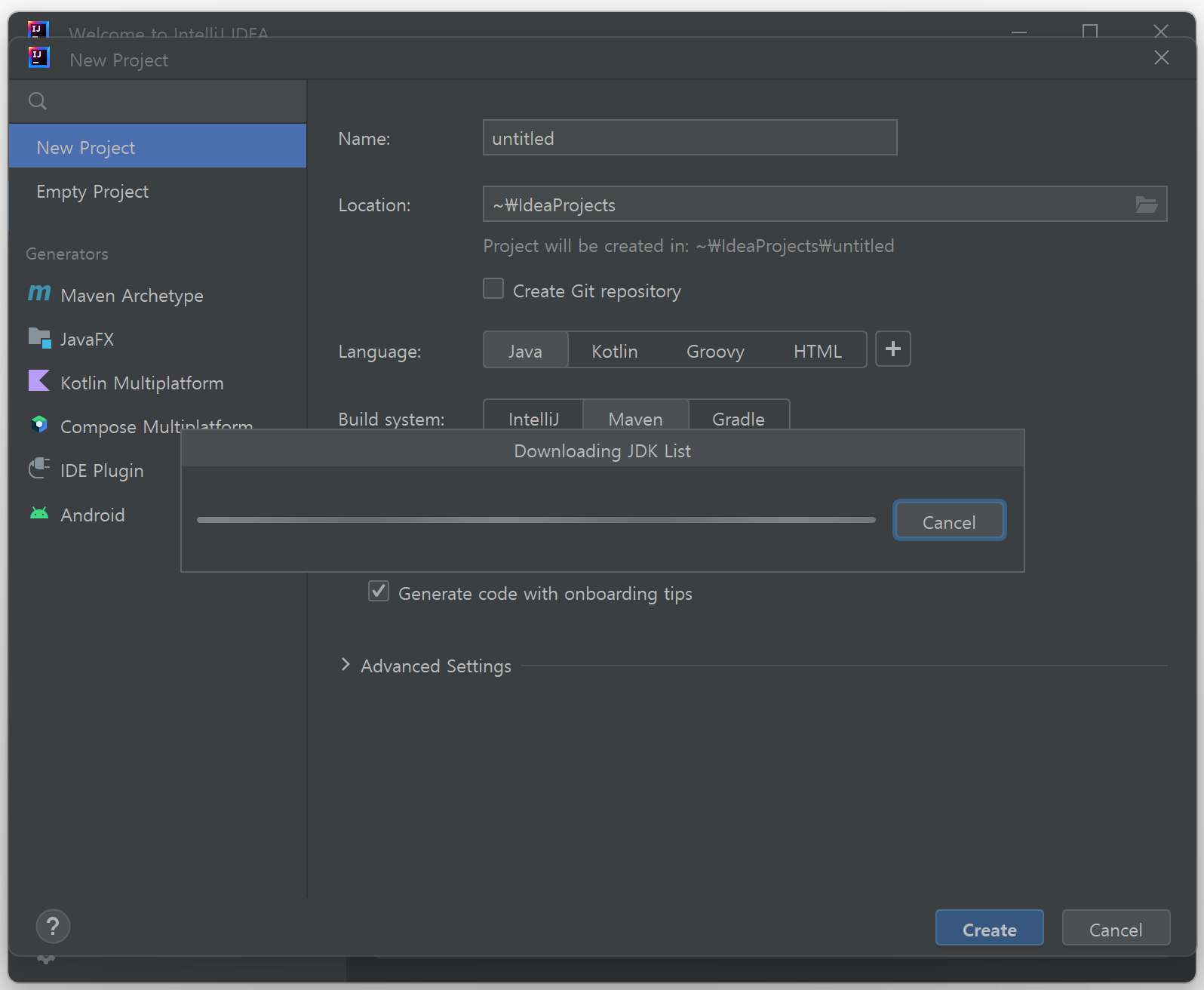Screen dimensions: 1204x990
Task: Expand the Advanced Settings section
Action: pyautogui.click(x=346, y=665)
